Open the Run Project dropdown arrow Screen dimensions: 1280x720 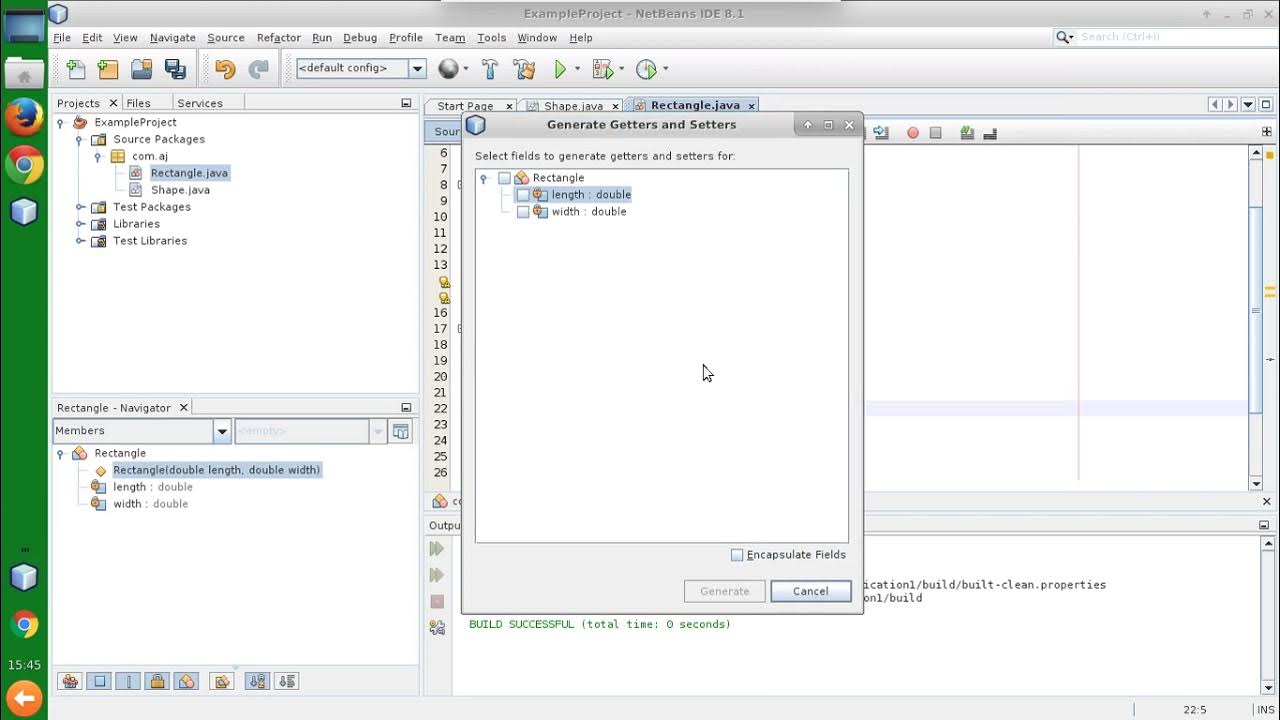577,69
